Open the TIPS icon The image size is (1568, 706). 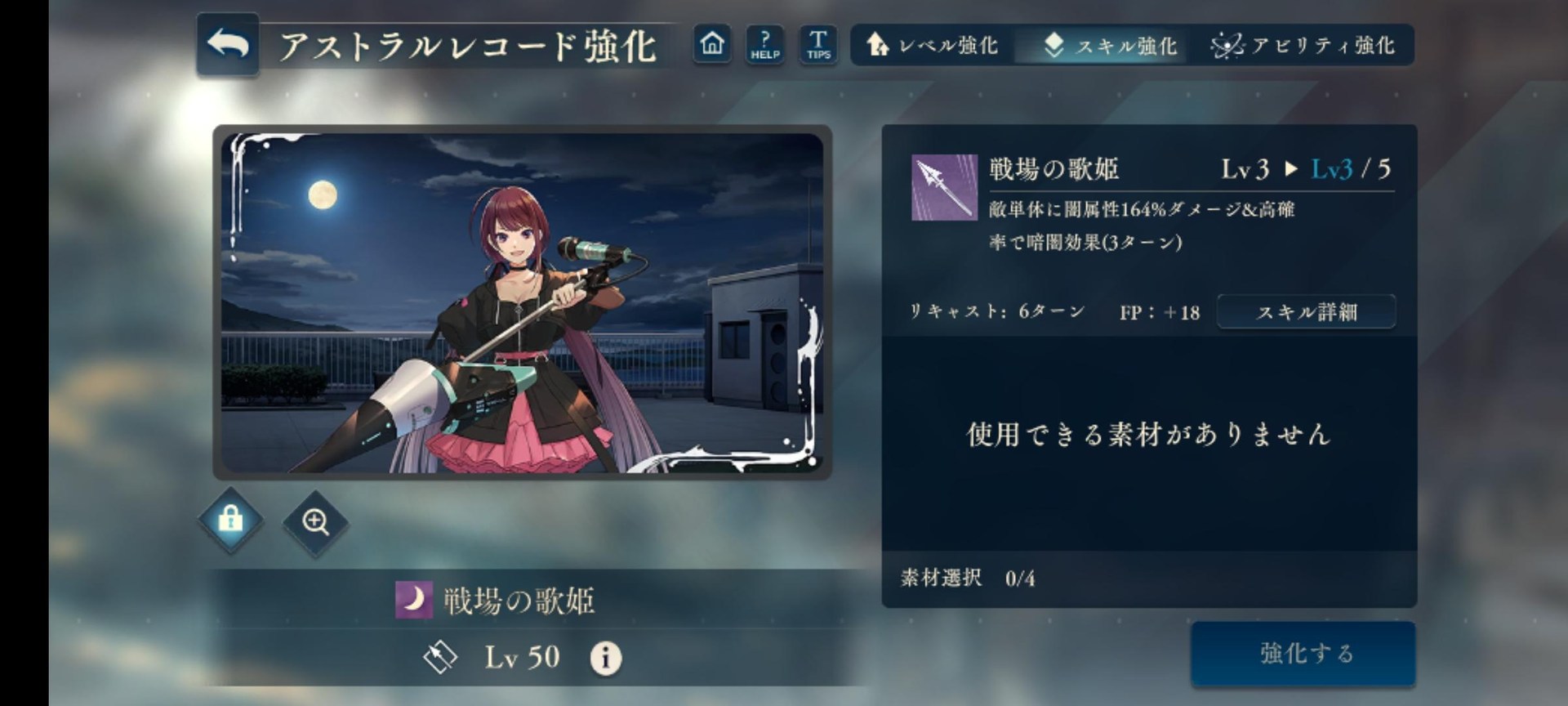click(818, 44)
